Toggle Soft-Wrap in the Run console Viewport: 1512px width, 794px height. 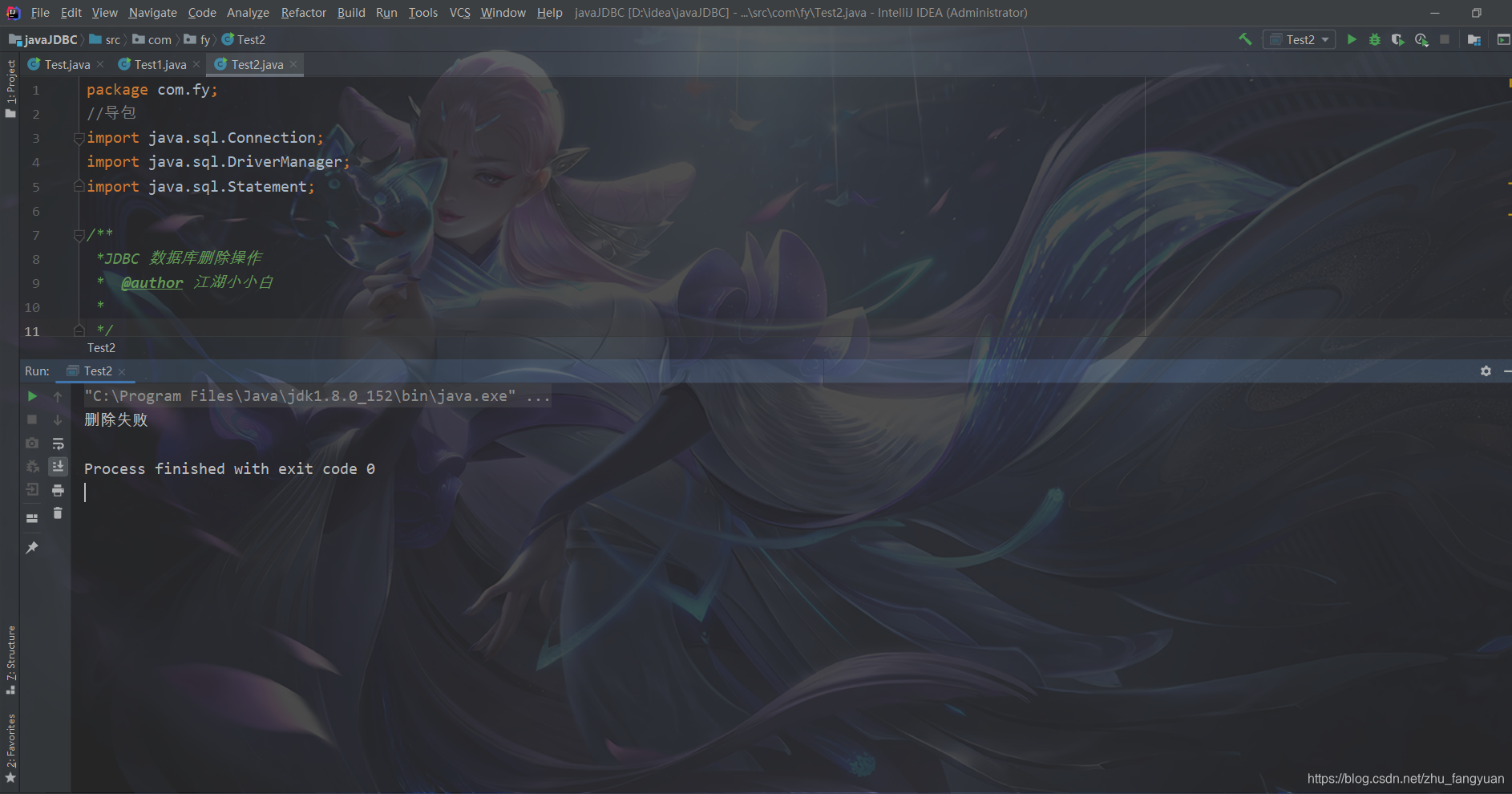tap(58, 443)
